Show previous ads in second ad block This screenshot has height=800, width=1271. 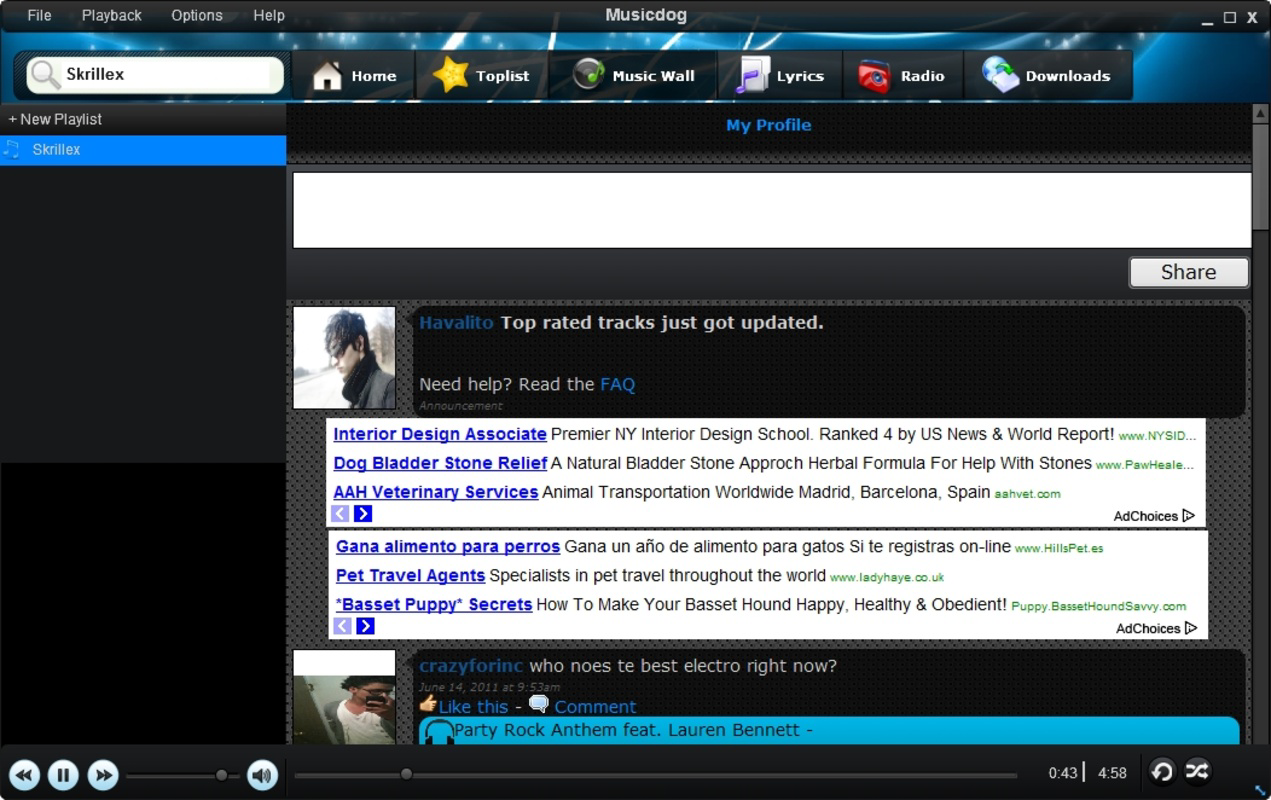click(343, 626)
